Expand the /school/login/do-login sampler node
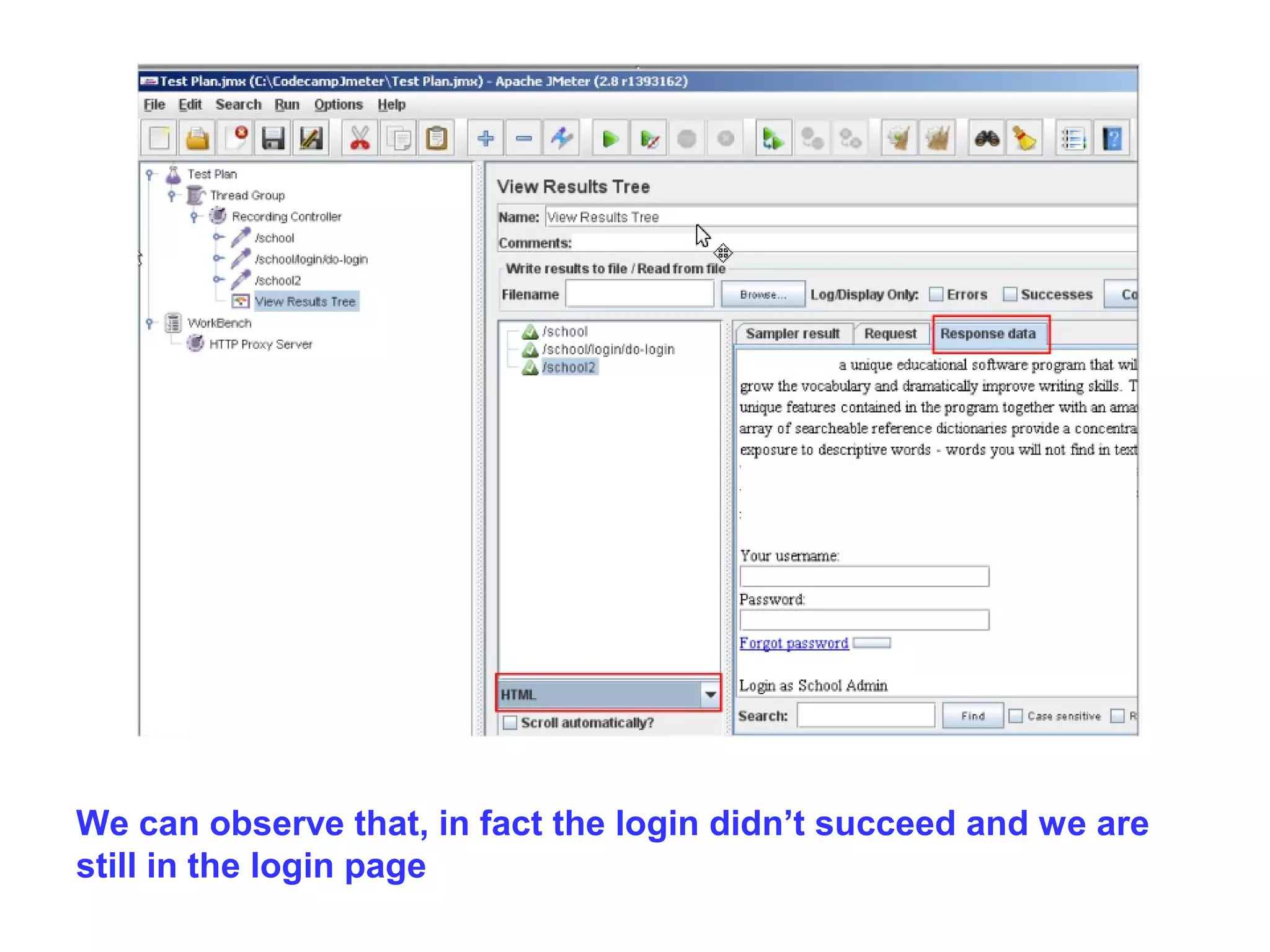This screenshot has height=952, width=1270. (218, 258)
